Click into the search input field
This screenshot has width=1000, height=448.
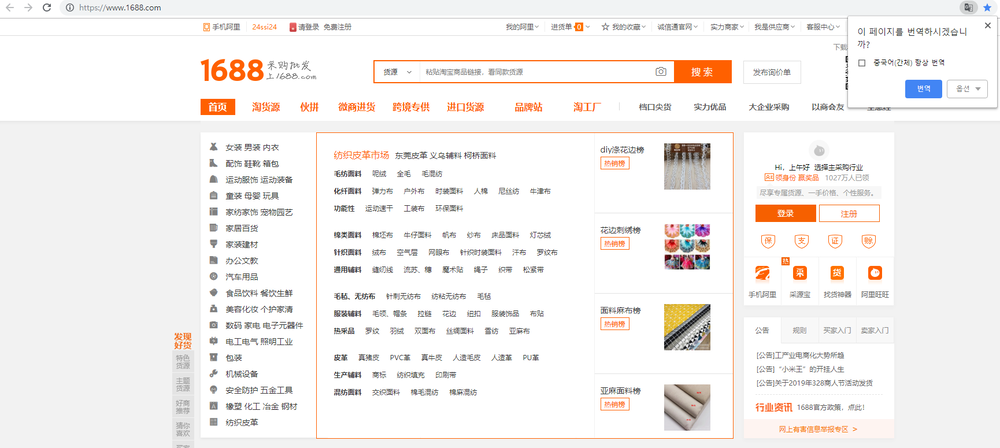[536, 72]
